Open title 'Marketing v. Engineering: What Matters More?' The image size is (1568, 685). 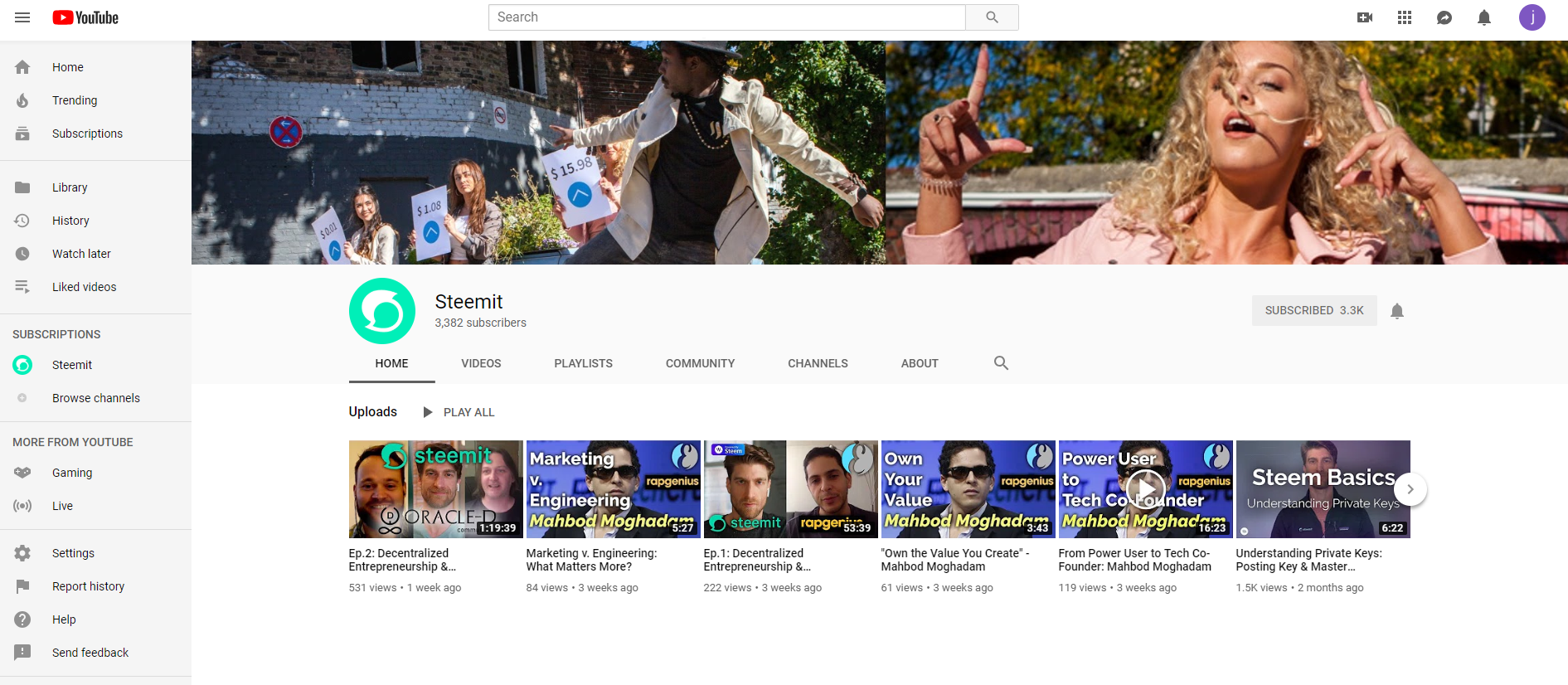click(591, 560)
